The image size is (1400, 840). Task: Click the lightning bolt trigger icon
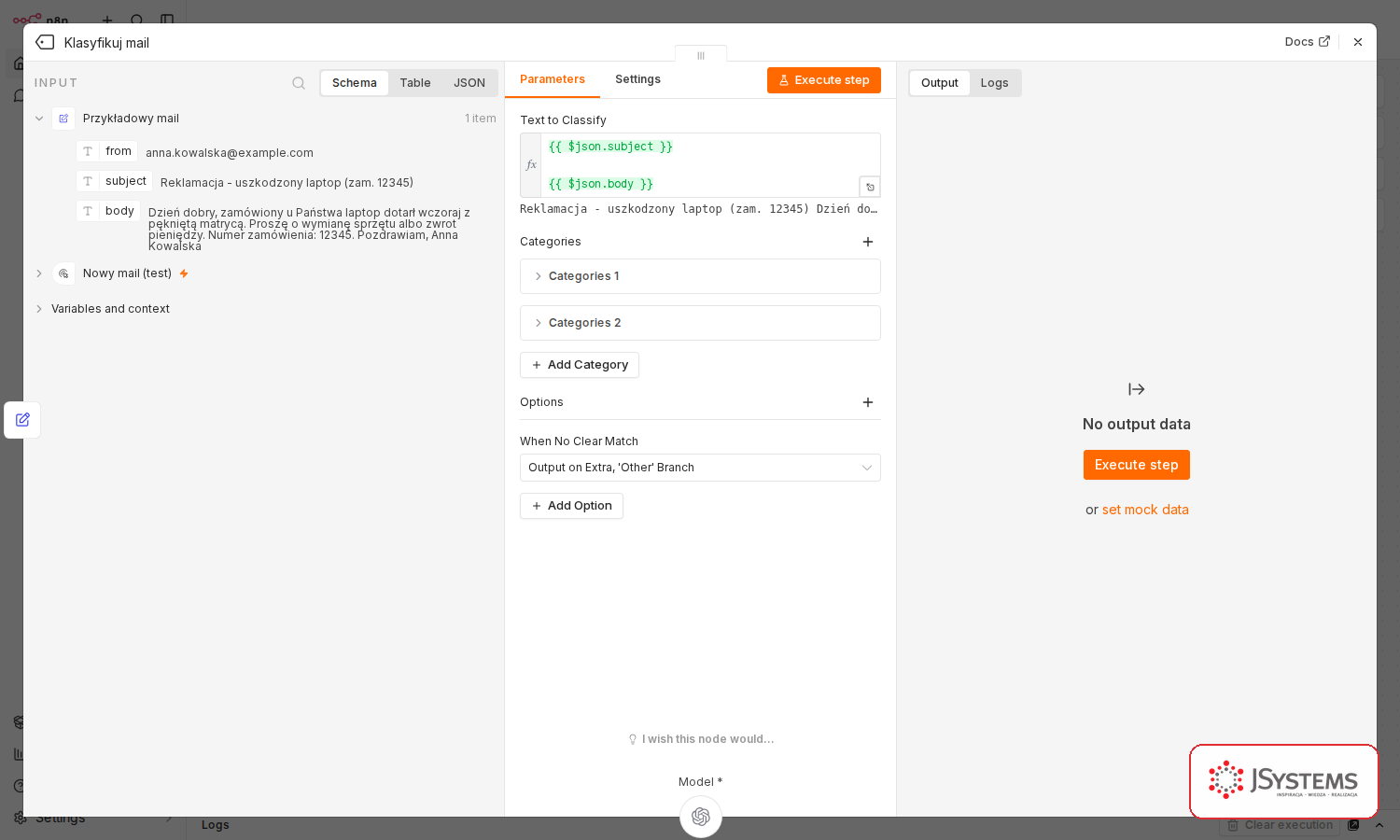184,273
